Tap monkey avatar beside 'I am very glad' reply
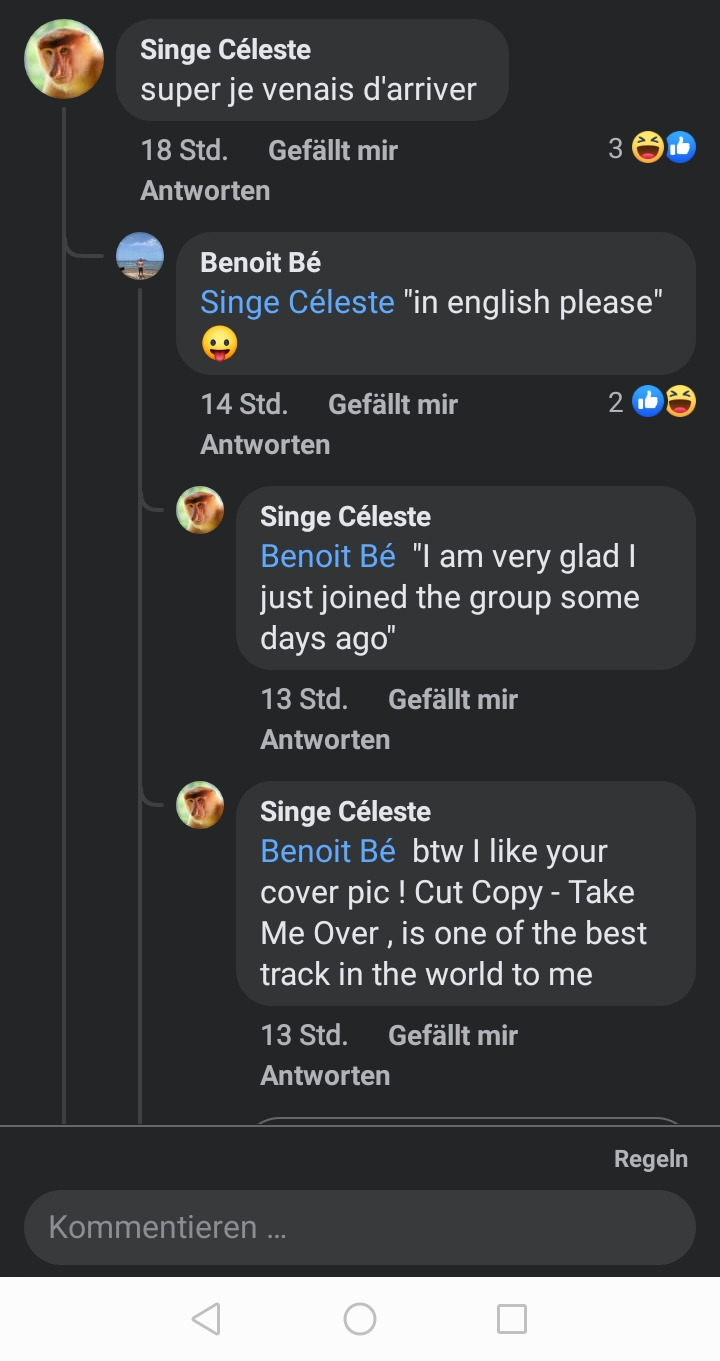720x1361 pixels. pyautogui.click(x=200, y=510)
